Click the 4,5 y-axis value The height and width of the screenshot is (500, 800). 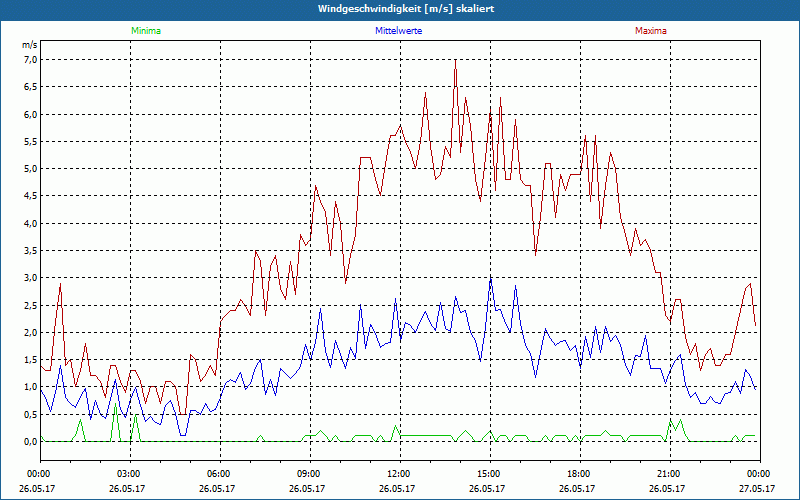(x=31, y=196)
